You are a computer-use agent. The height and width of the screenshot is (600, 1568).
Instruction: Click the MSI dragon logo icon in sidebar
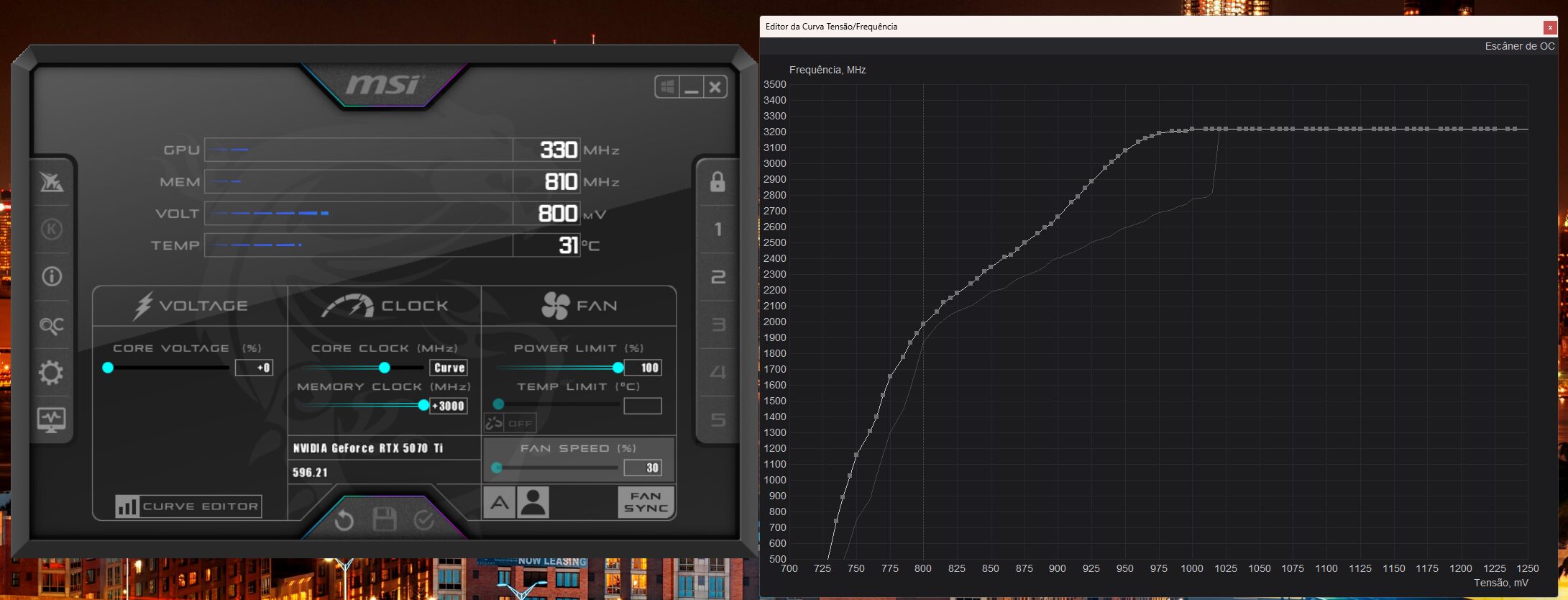[x=51, y=182]
